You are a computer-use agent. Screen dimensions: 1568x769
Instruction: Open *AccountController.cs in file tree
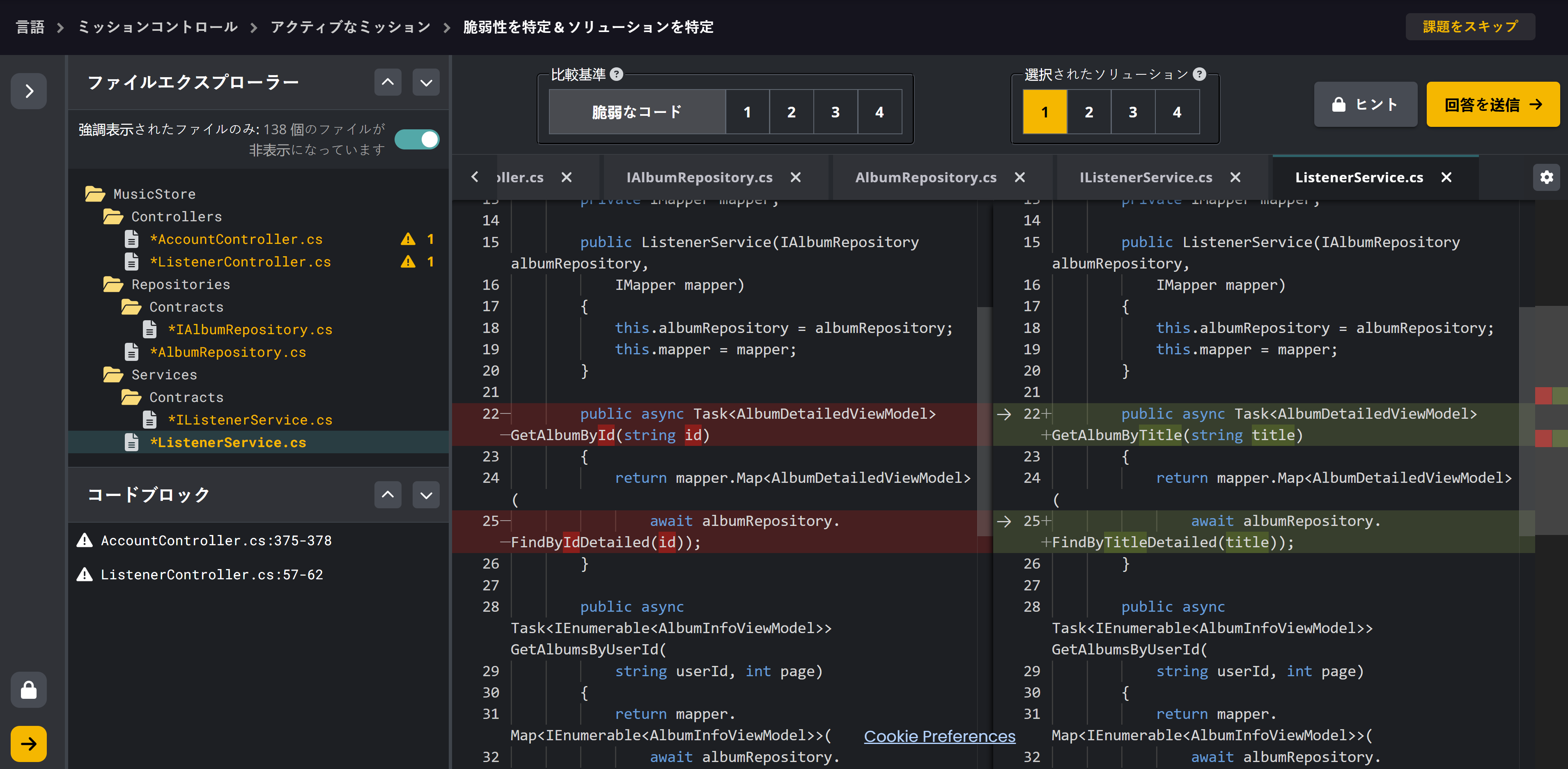coord(236,239)
